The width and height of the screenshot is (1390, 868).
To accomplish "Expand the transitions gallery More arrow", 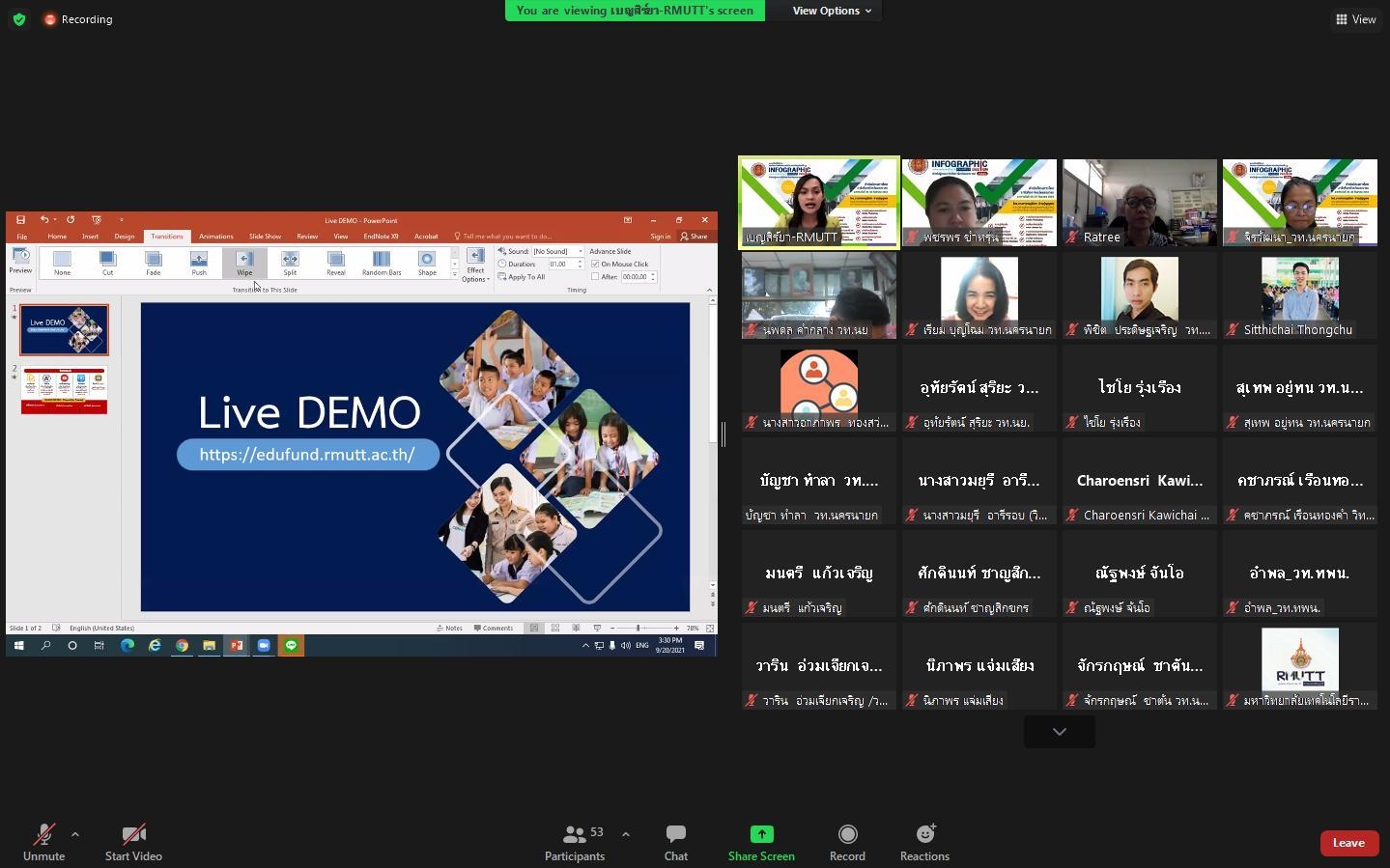I will pos(455,274).
